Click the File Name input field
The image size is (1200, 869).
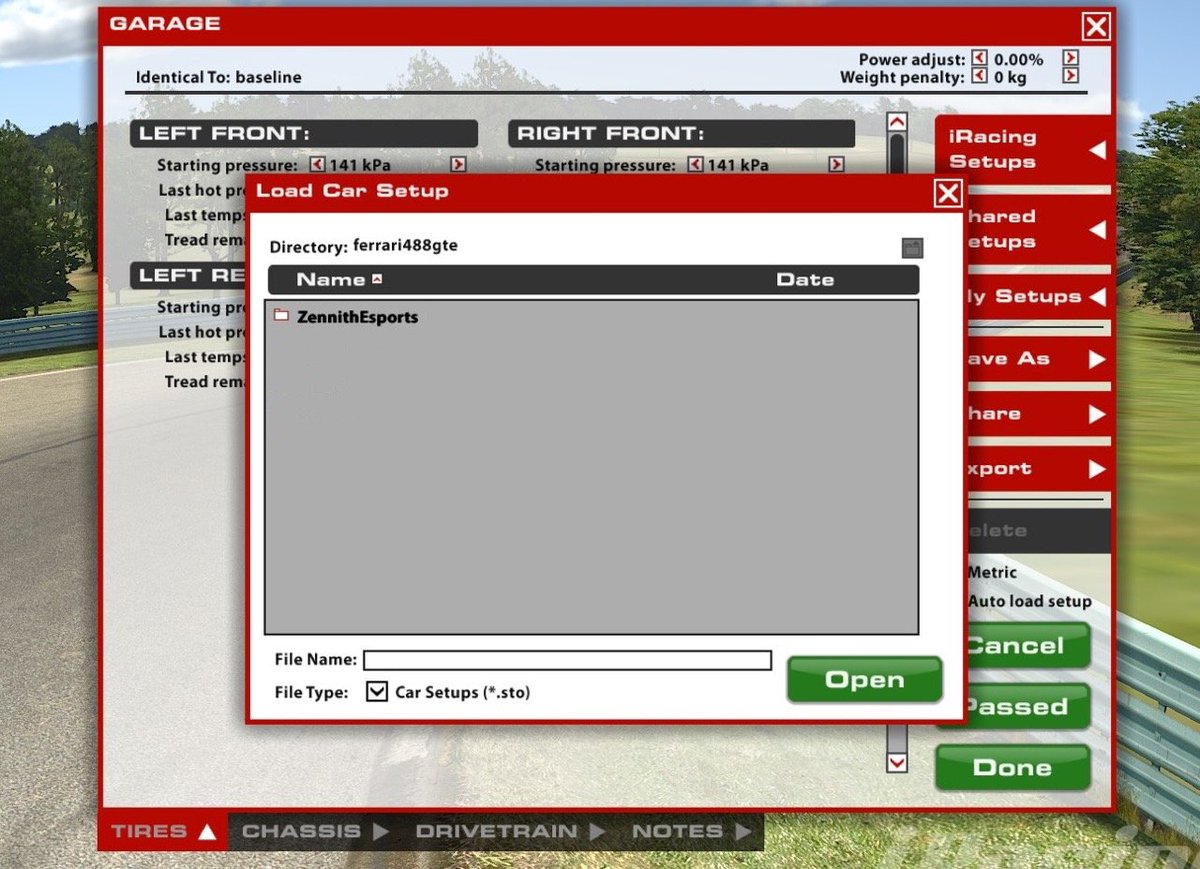click(x=567, y=660)
